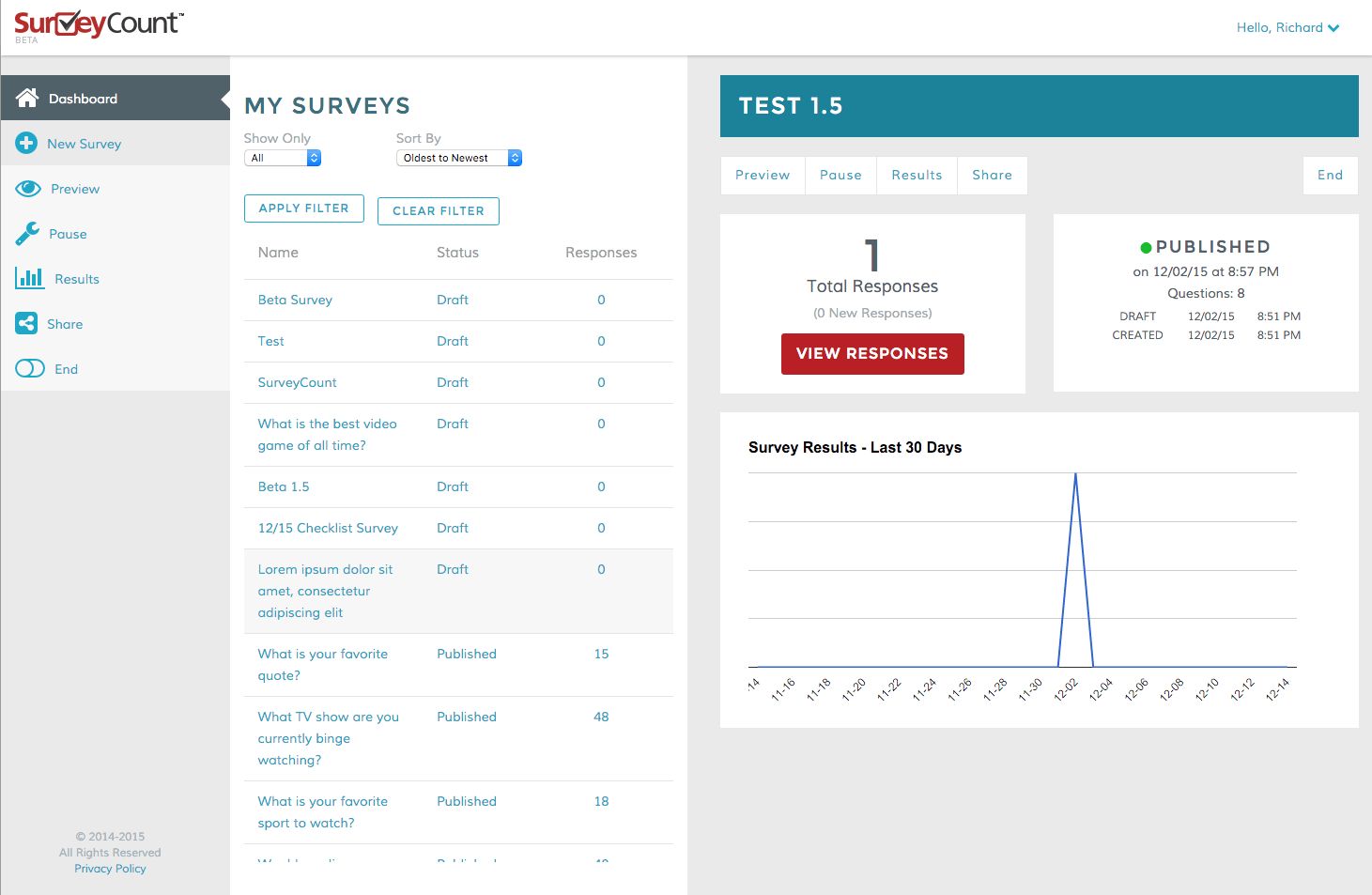The image size is (1372, 895).
Task: Expand the Hello, Richard account menu
Action: [1288, 27]
